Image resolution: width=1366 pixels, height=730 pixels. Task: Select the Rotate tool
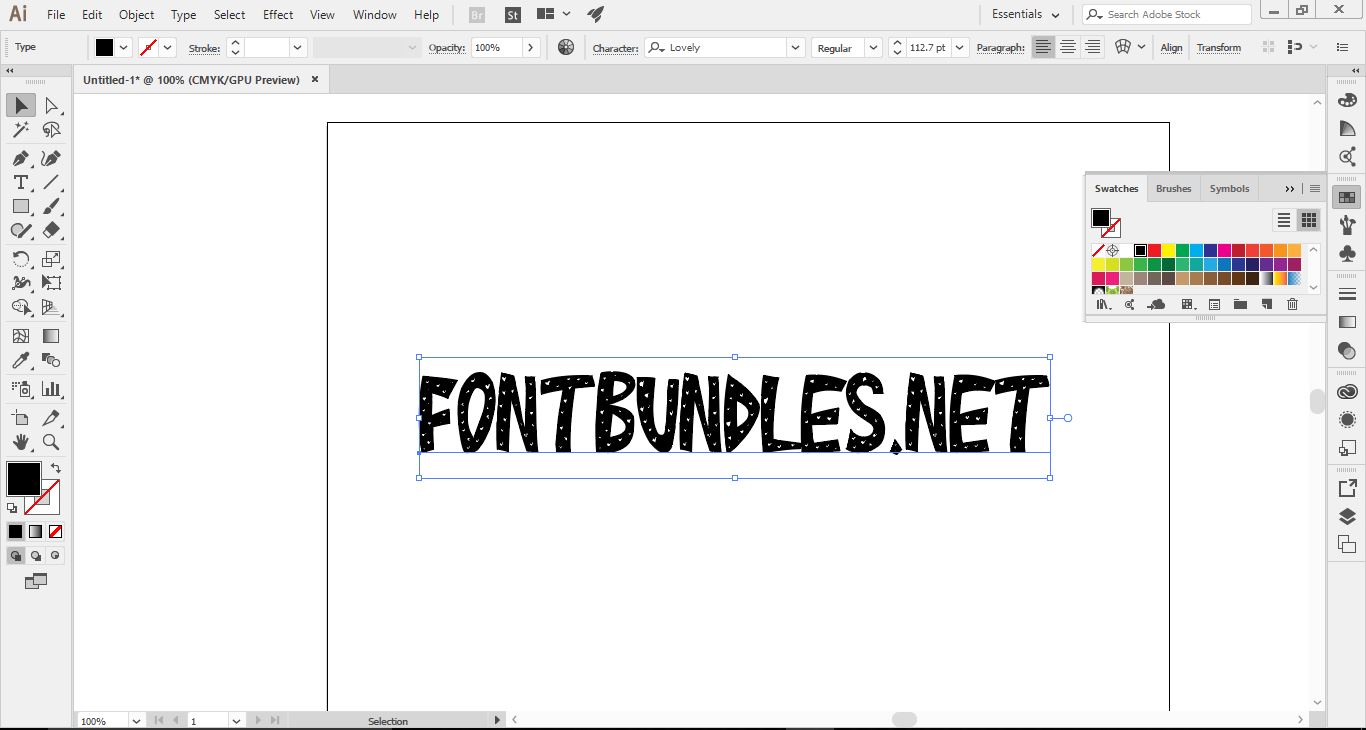20,259
